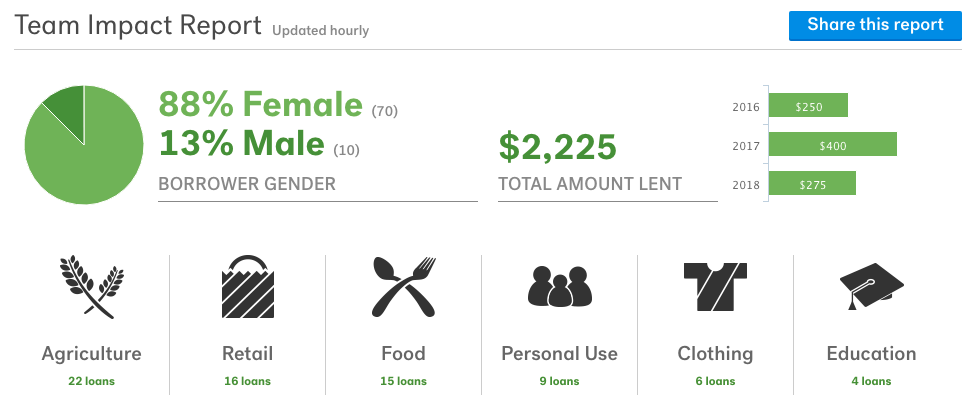Open the 16 loans Retail link
The height and width of the screenshot is (404, 974).
coord(247,381)
